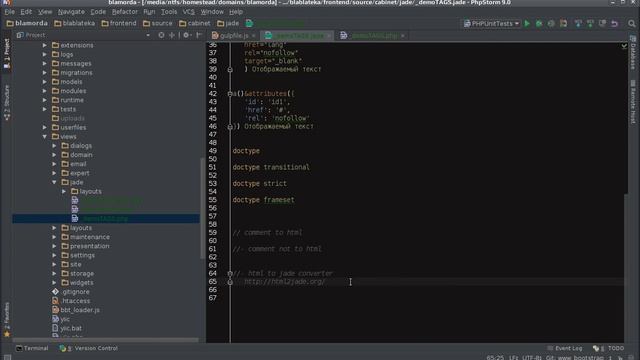The height and width of the screenshot is (360, 640).
Task: Expand the extensions folder
Action: pos(44,45)
